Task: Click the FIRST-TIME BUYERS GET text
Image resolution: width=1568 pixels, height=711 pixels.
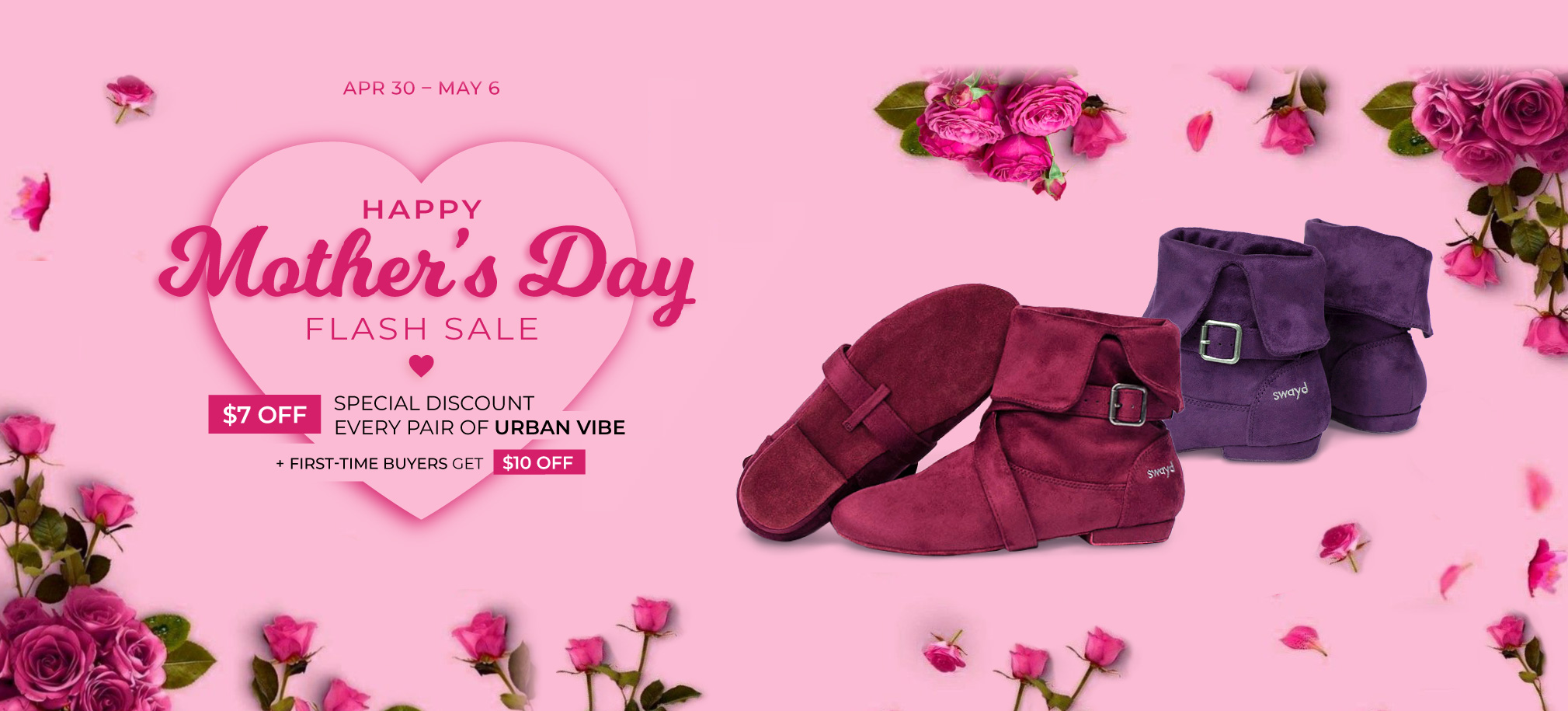Action: click(386, 464)
